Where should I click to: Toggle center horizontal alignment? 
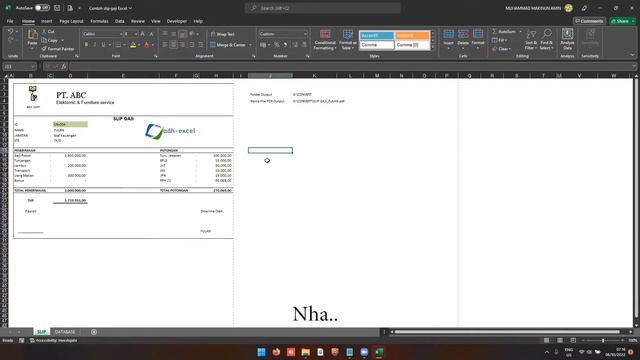pos(173,45)
